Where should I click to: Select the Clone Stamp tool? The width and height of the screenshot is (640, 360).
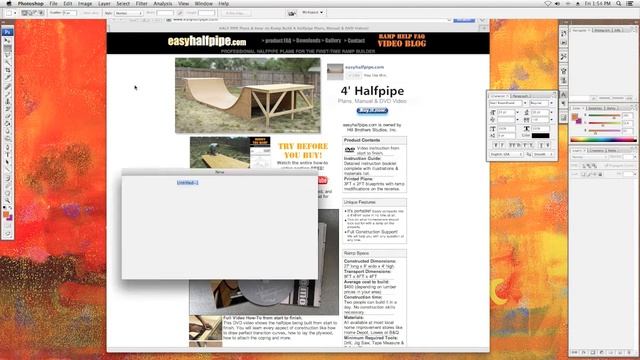[7, 101]
